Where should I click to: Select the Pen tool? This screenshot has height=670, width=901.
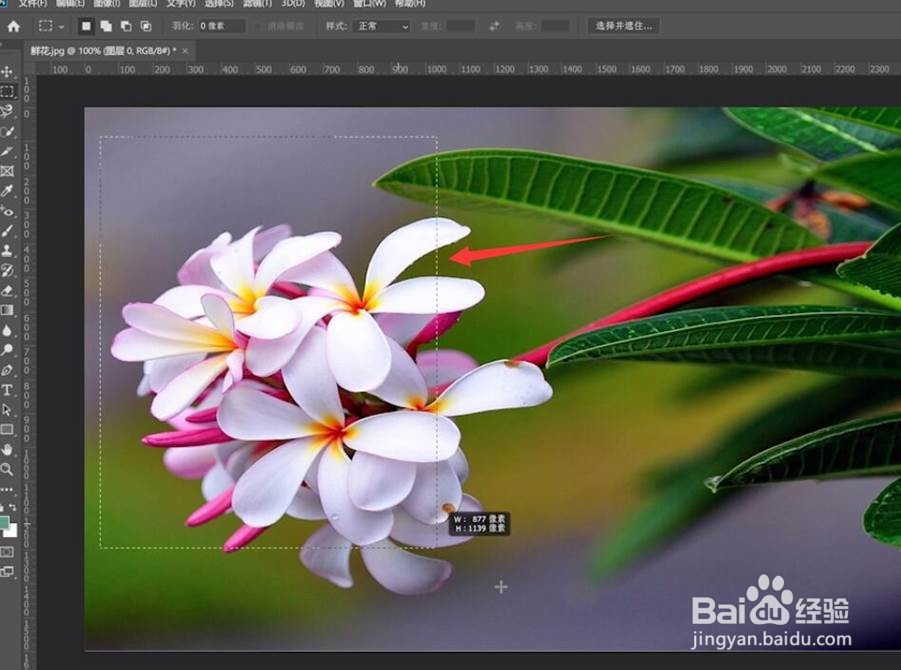[x=7, y=370]
